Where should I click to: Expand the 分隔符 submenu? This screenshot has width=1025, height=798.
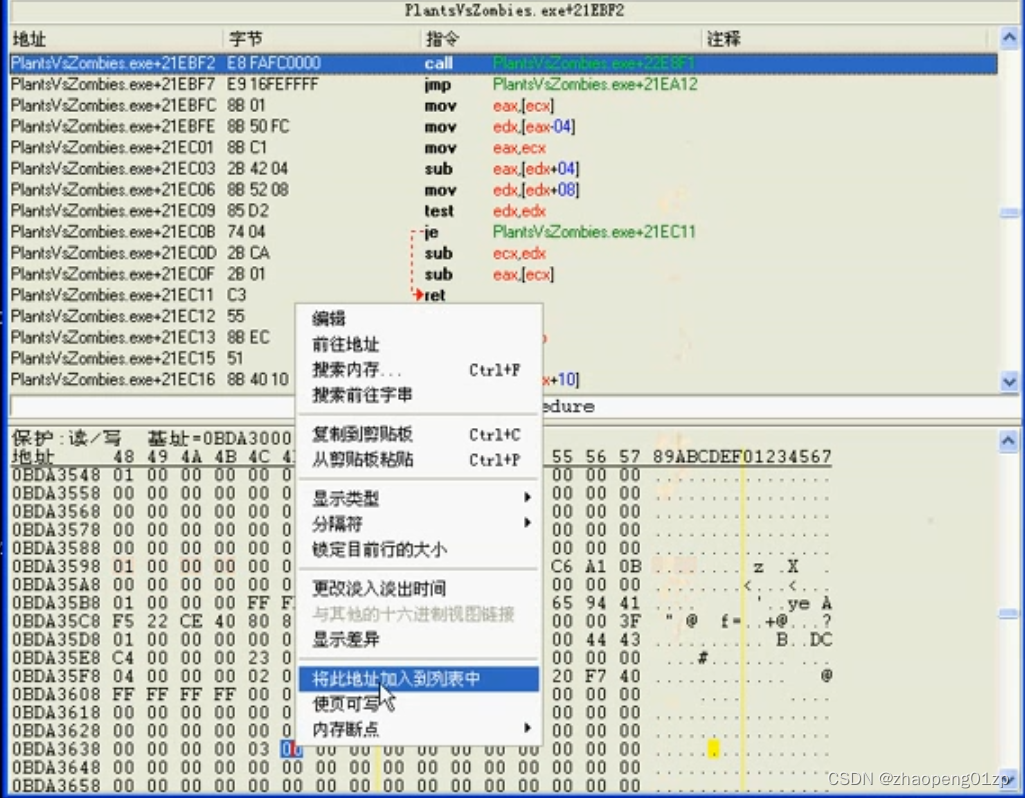[418, 524]
